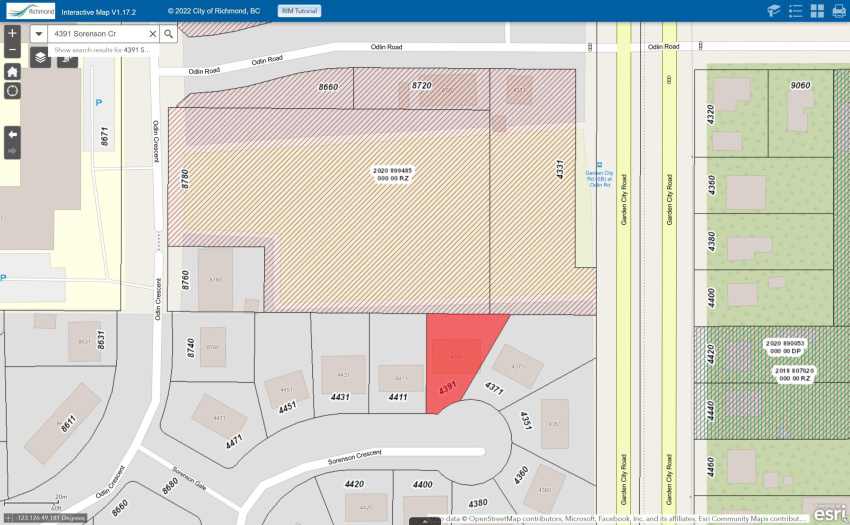The height and width of the screenshot is (525, 850).
Task: Open the graduation cap tutorial icon
Action: tap(774, 11)
